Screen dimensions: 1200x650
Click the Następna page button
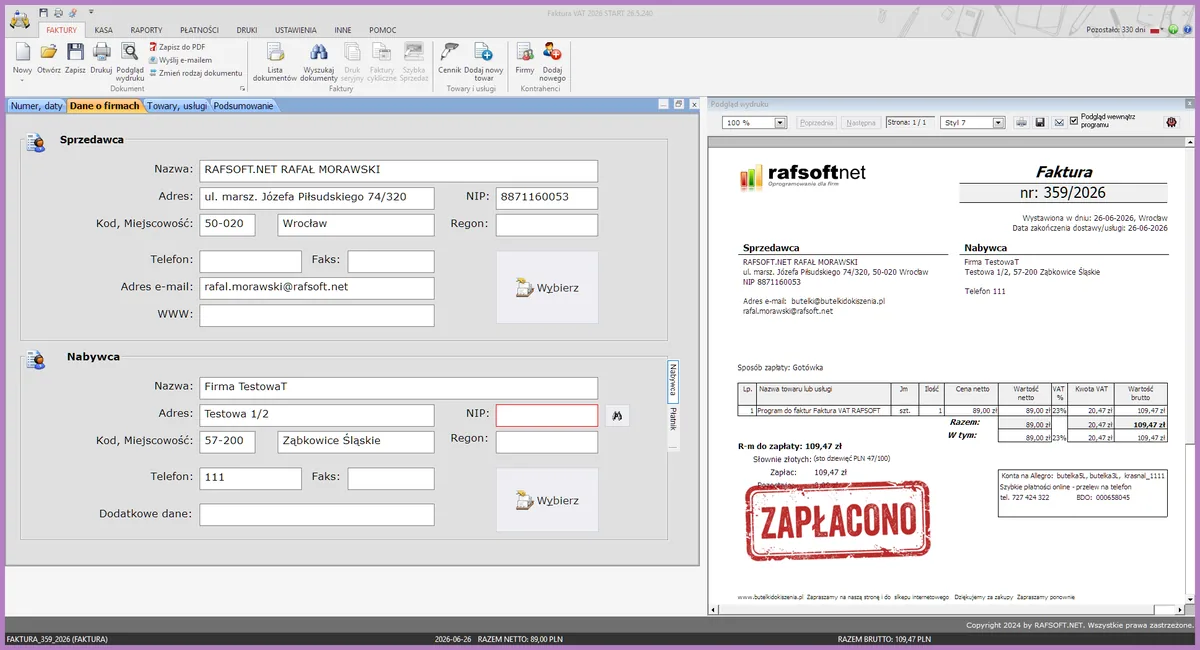click(x=860, y=122)
